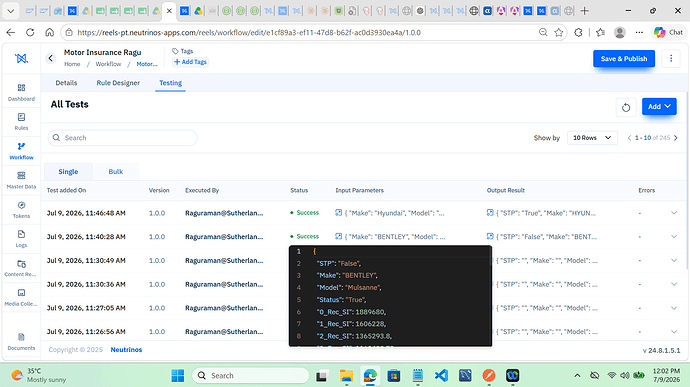The height and width of the screenshot is (387, 690).
Task: Expand the 11:46:48 AM test row
Action: click(674, 213)
